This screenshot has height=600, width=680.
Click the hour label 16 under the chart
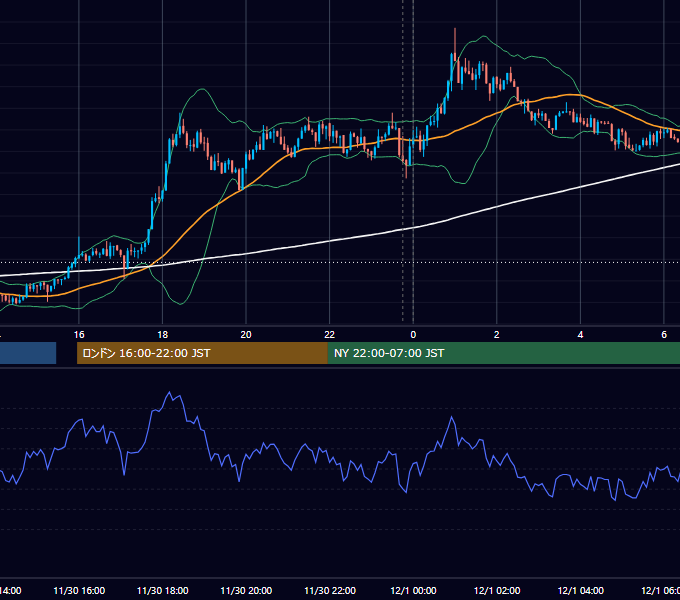click(x=79, y=335)
